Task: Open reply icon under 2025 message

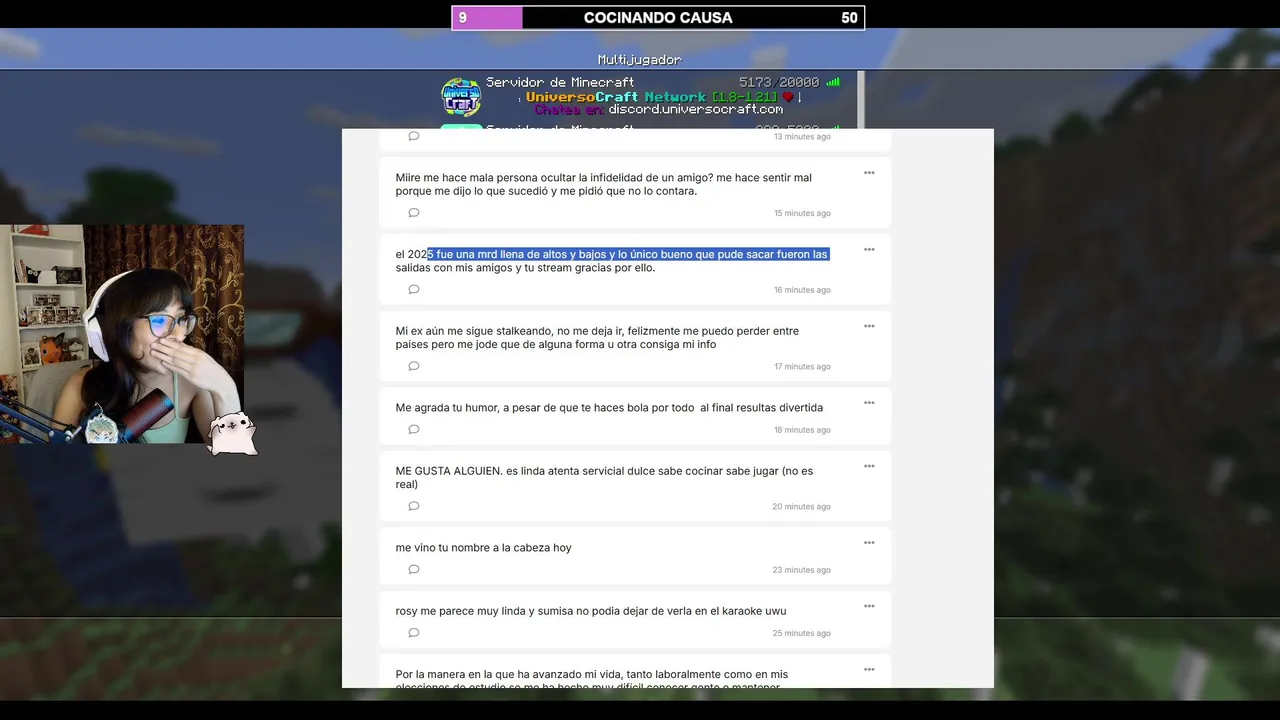Action: [414, 290]
